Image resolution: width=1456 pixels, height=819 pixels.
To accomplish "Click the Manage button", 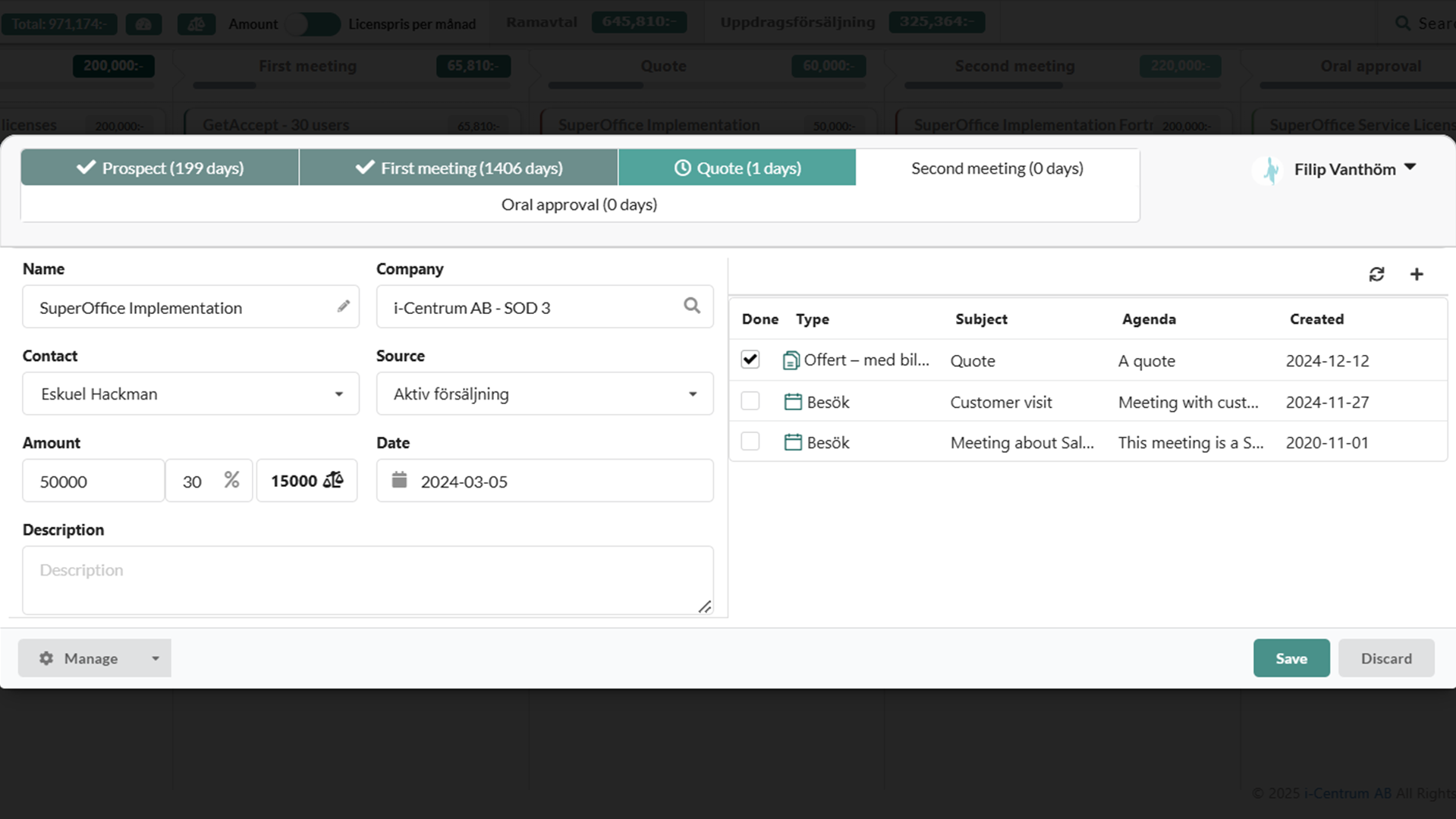I will pos(80,658).
